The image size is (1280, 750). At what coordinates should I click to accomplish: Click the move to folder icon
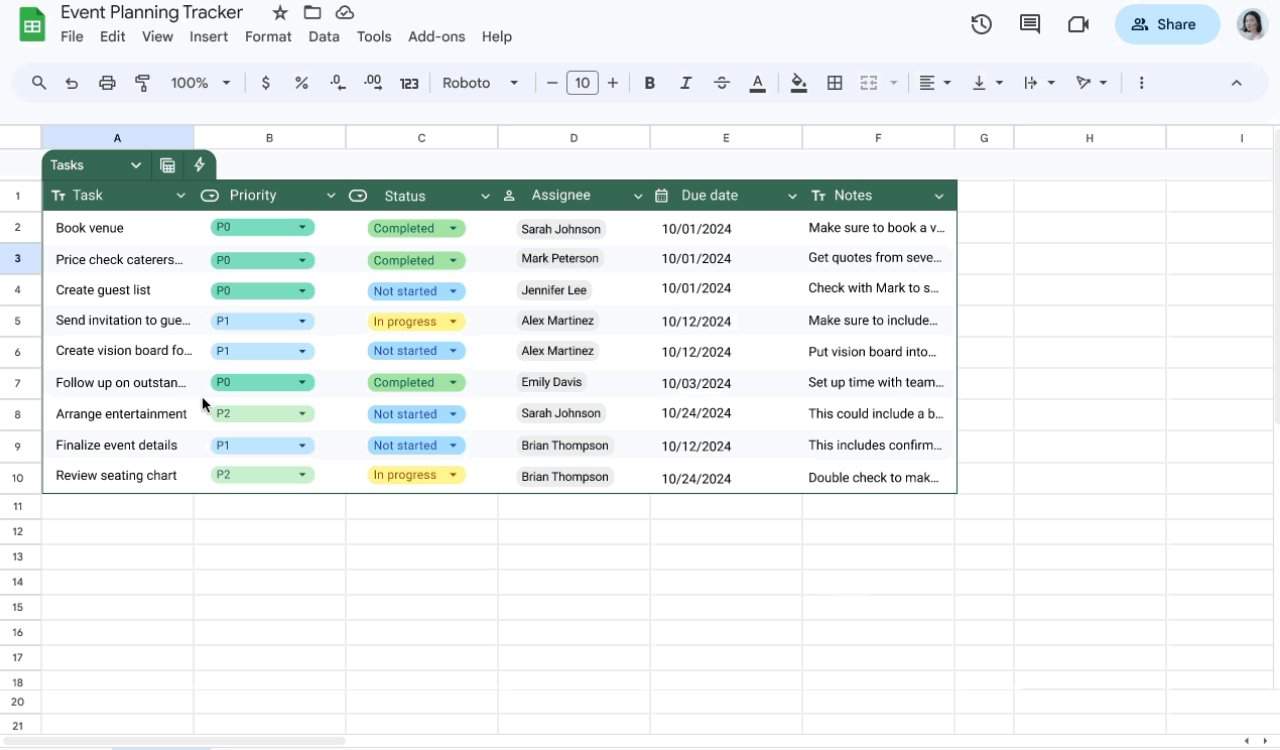(x=312, y=13)
